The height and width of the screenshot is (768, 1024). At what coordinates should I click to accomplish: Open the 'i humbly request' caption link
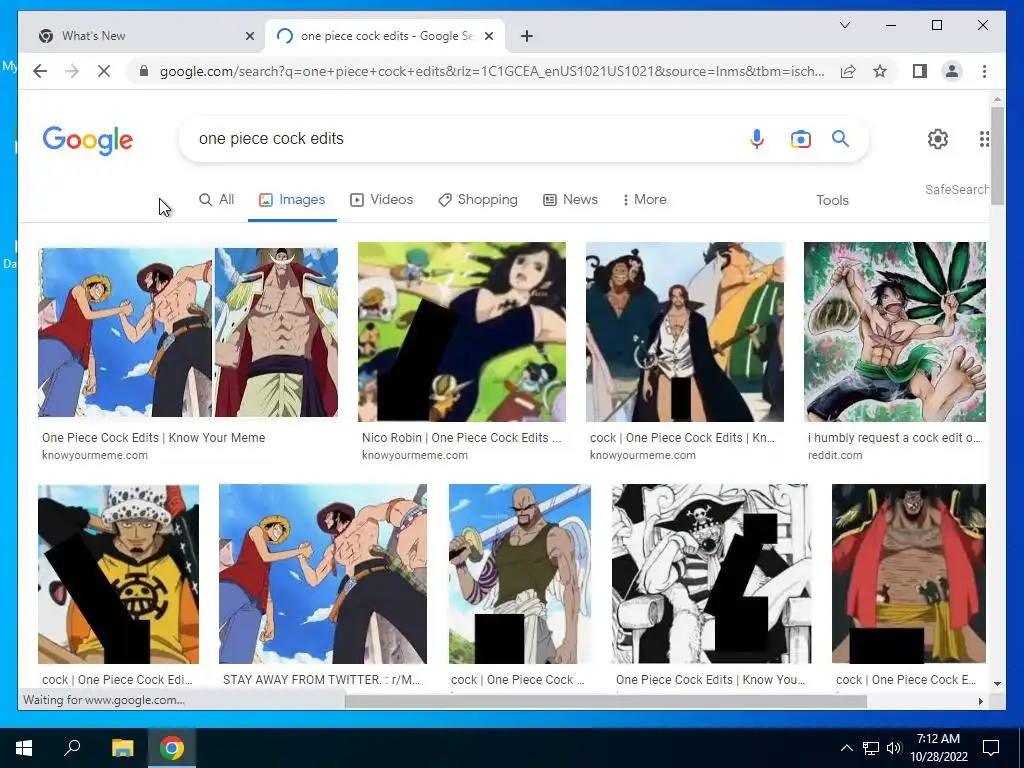(x=894, y=438)
